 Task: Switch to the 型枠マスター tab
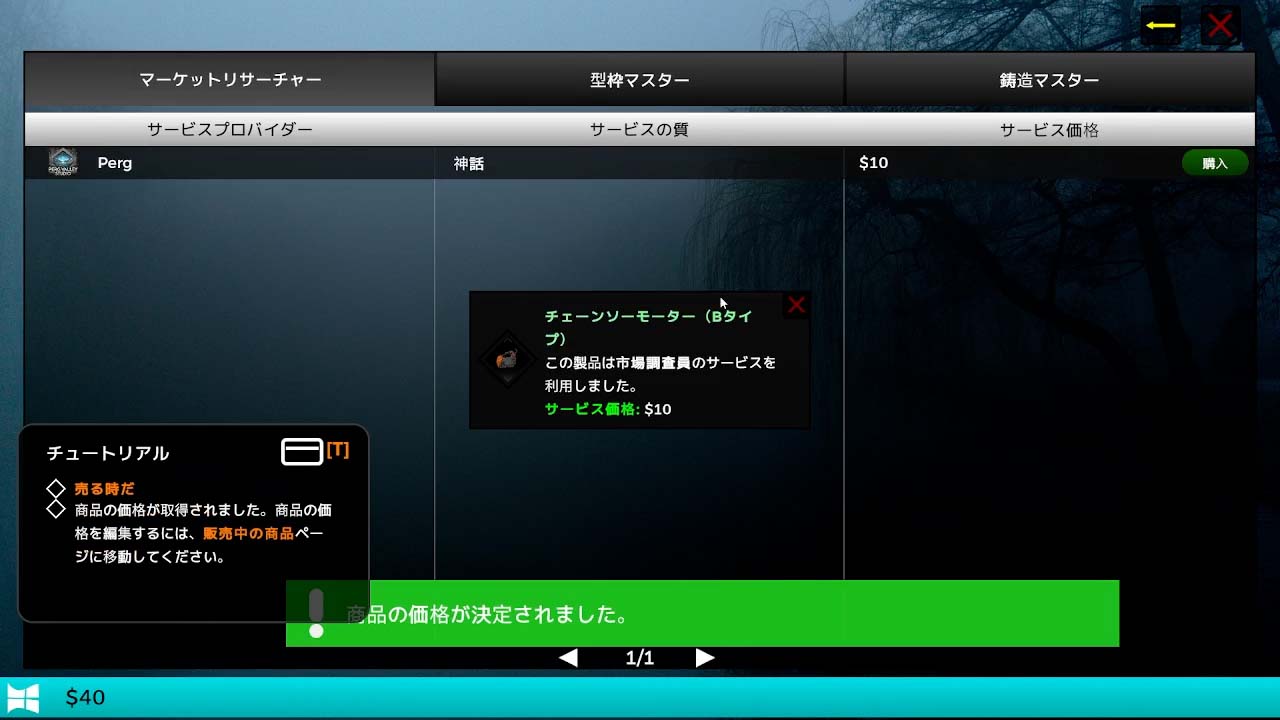640,80
